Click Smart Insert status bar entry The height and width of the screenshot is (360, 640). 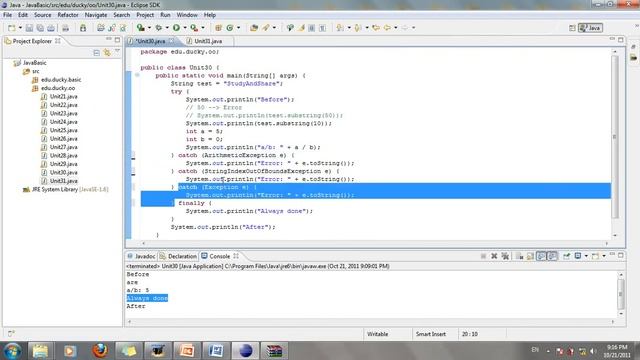(x=431, y=334)
